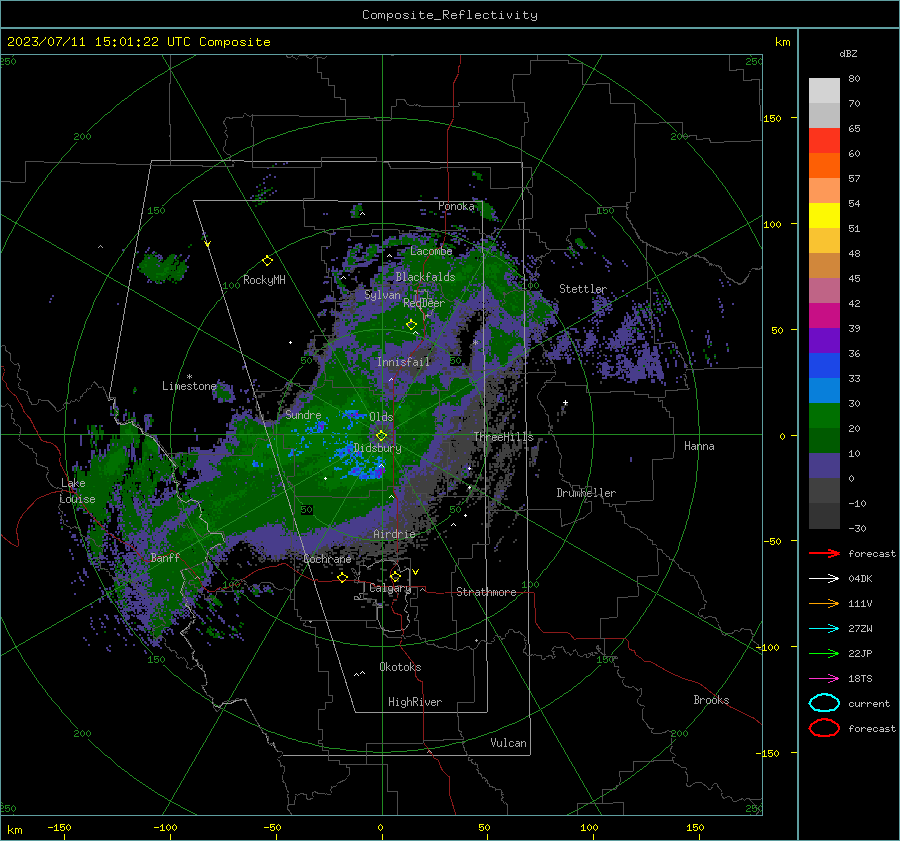Image resolution: width=900 pixels, height=841 pixels.
Task: Click the white 04DK arrow icon
Action: (824, 579)
